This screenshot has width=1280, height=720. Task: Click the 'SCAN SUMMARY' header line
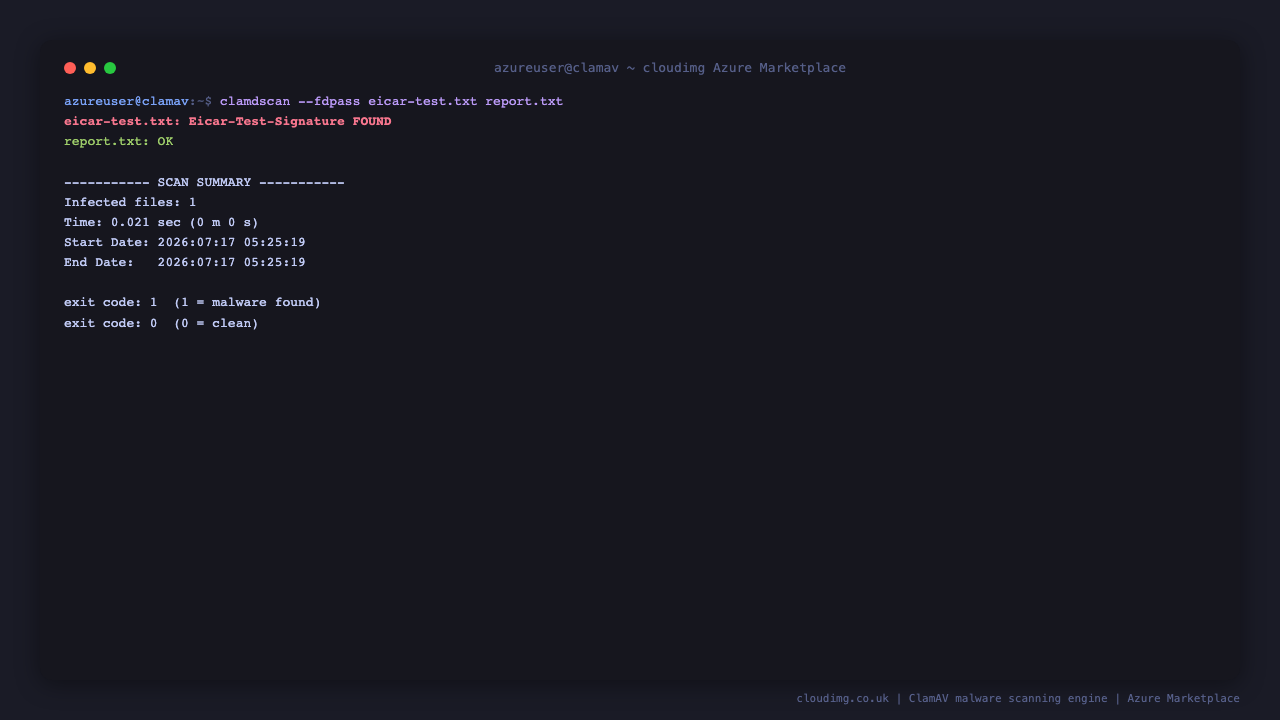click(x=204, y=182)
